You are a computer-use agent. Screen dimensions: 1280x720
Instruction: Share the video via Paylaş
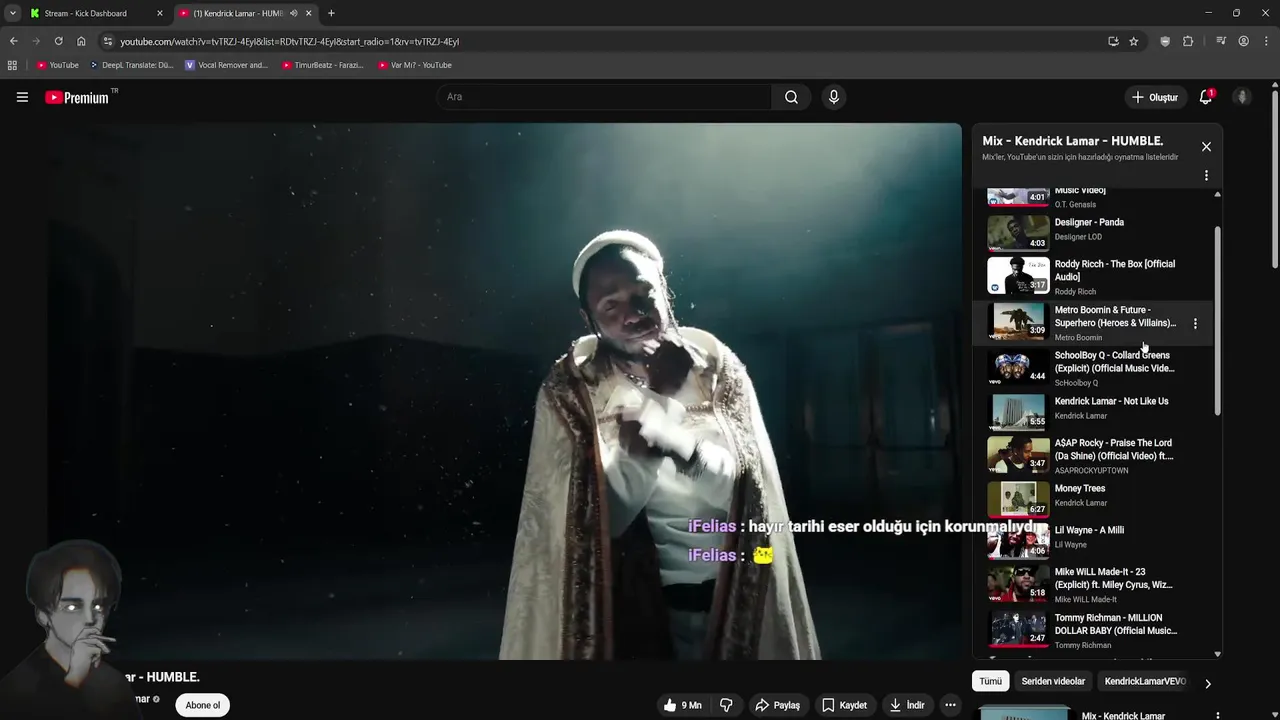coord(778,705)
